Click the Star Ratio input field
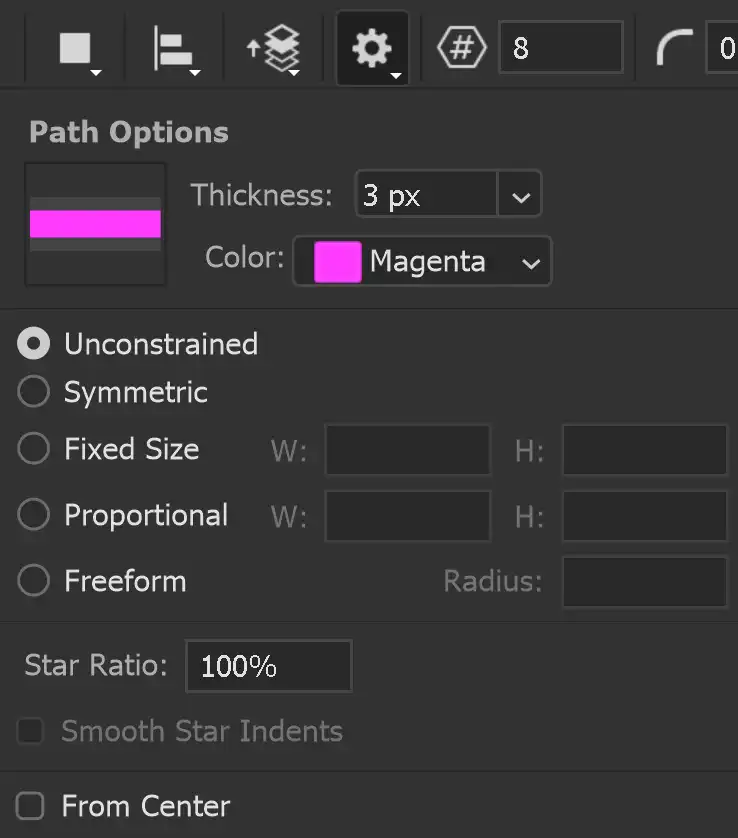 click(268, 665)
